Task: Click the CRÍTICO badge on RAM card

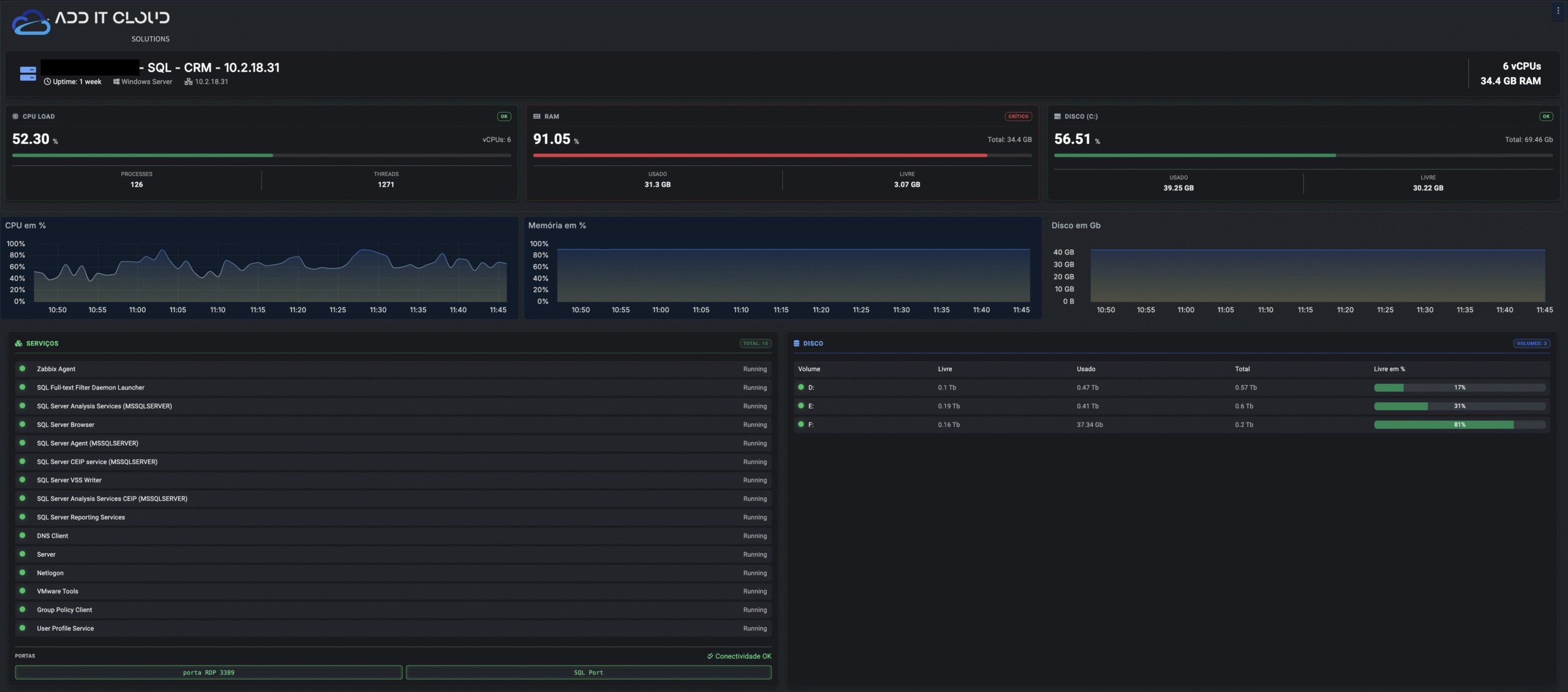Action: pyautogui.click(x=1018, y=116)
